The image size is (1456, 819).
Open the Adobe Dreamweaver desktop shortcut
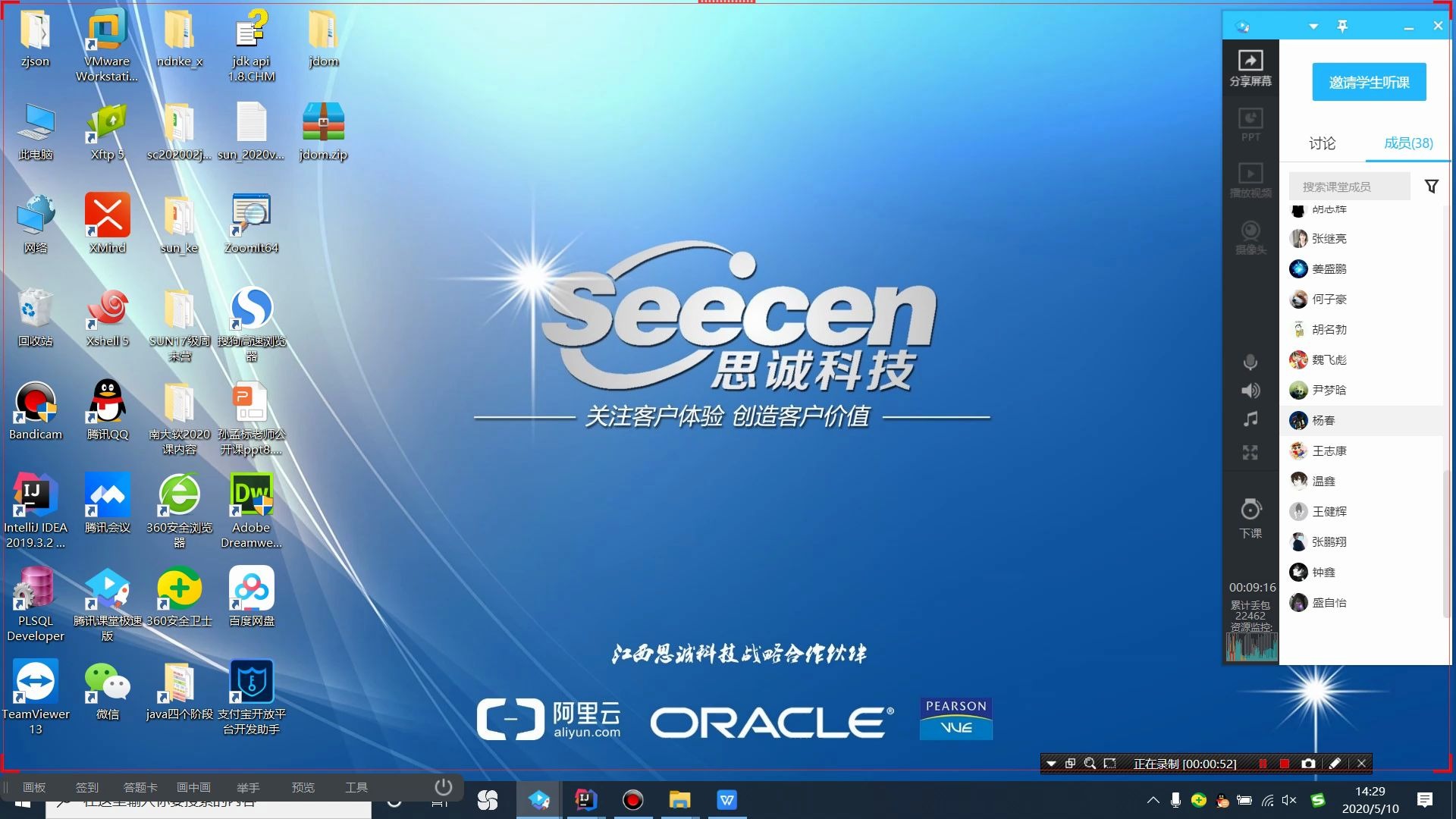click(x=252, y=511)
